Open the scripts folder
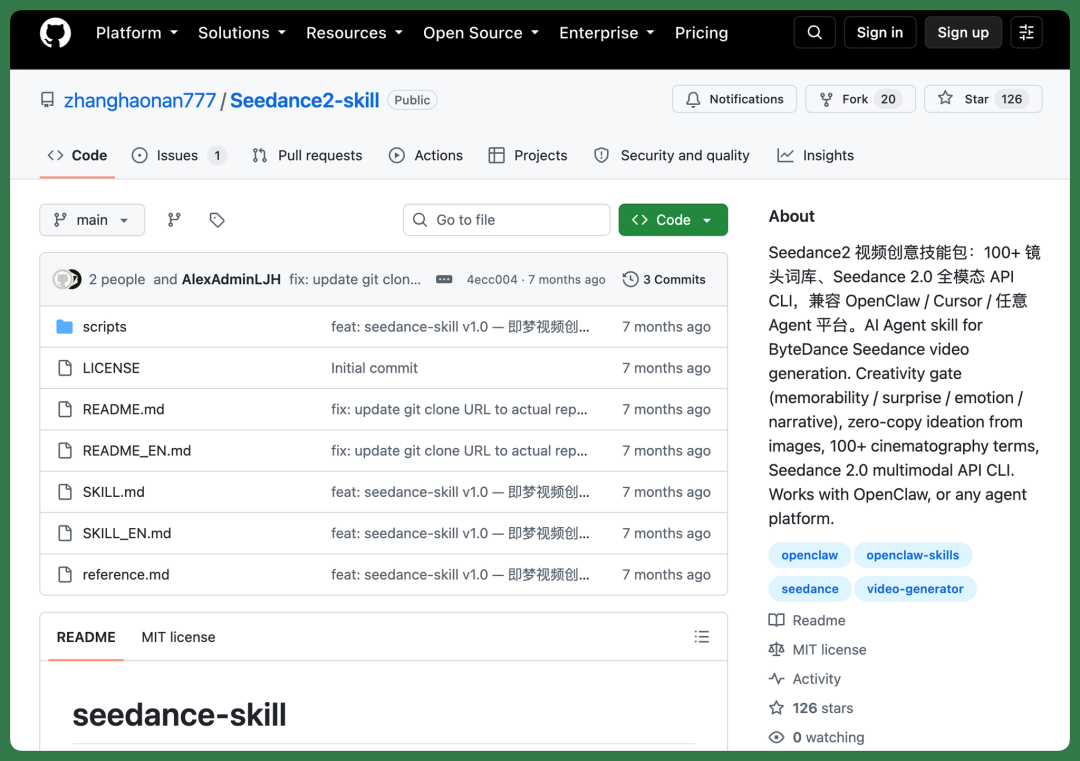The width and height of the screenshot is (1080, 761). 105,326
